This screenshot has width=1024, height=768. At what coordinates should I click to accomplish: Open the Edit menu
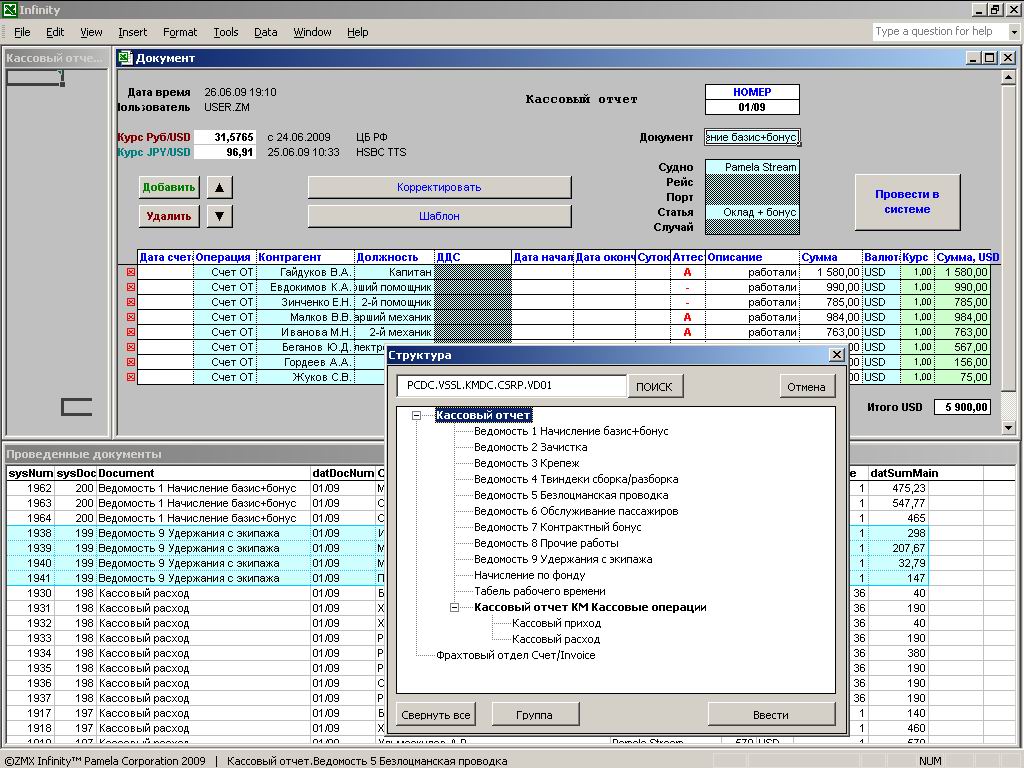(55, 32)
